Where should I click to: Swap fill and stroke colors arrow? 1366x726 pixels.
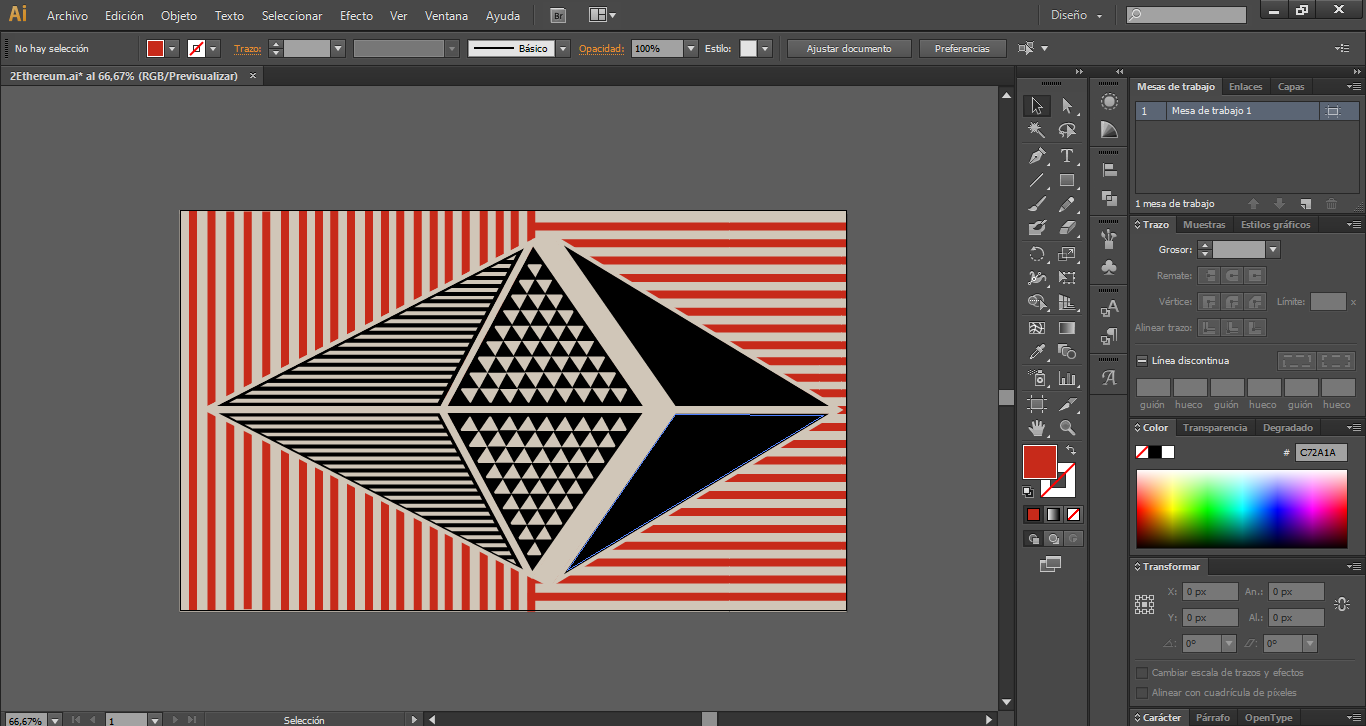click(x=1071, y=451)
